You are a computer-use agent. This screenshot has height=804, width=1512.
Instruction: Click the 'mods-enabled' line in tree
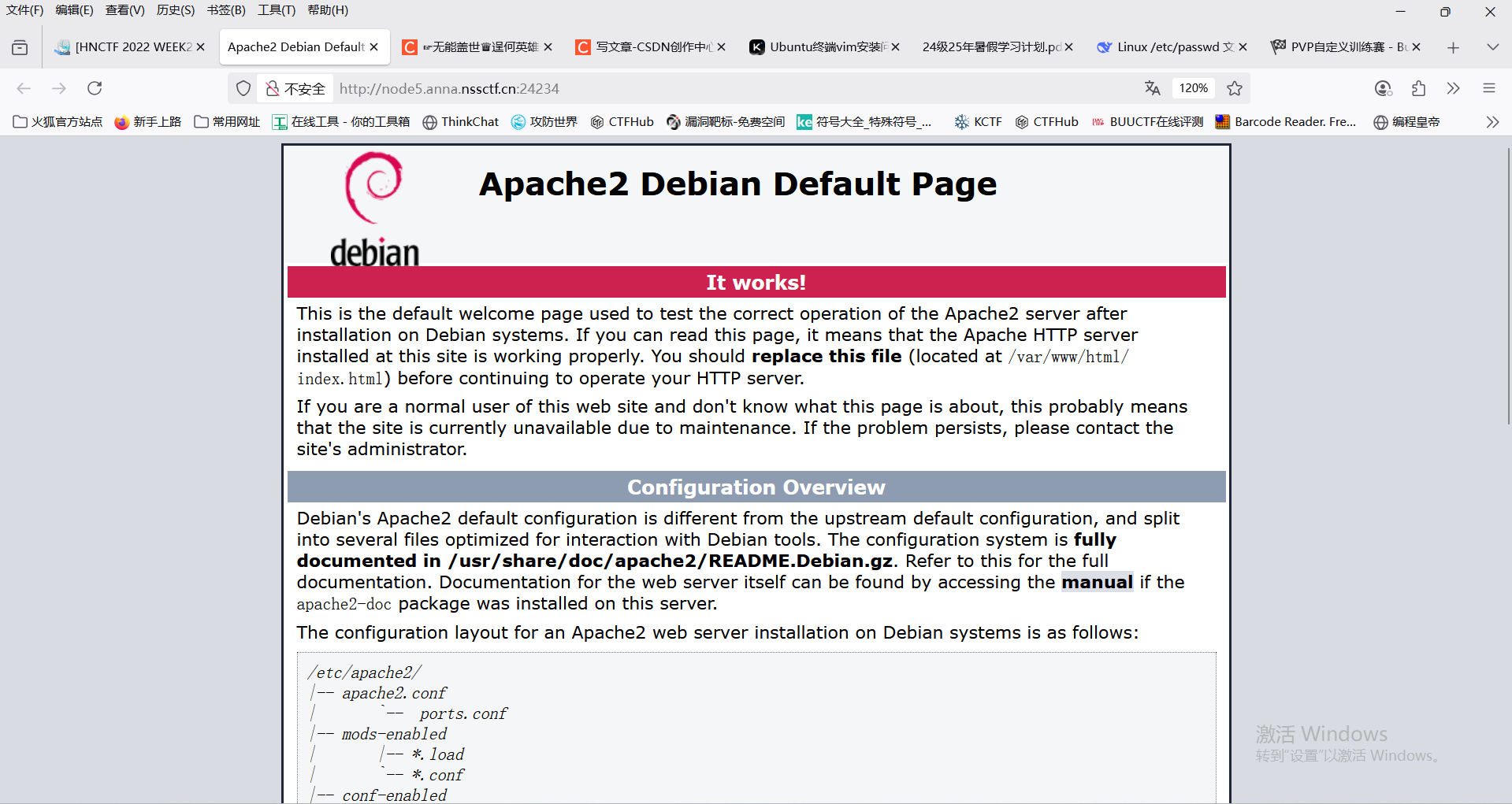[x=394, y=734]
